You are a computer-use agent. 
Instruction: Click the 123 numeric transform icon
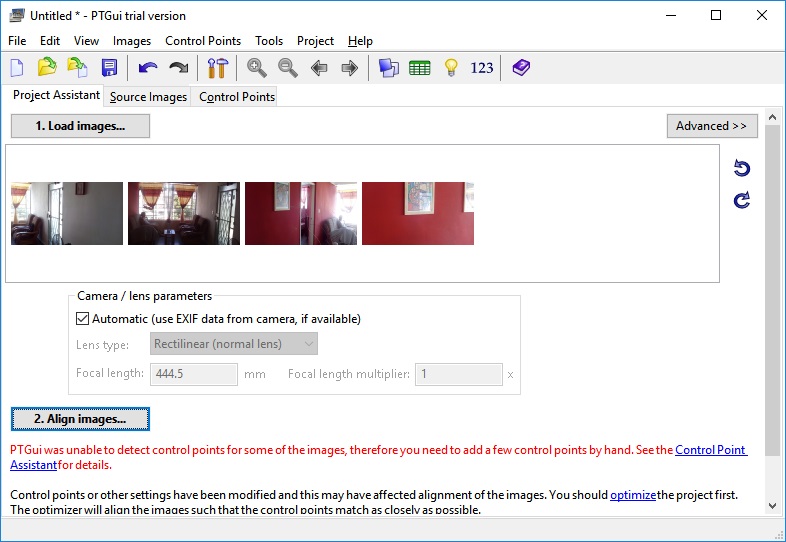click(x=482, y=67)
